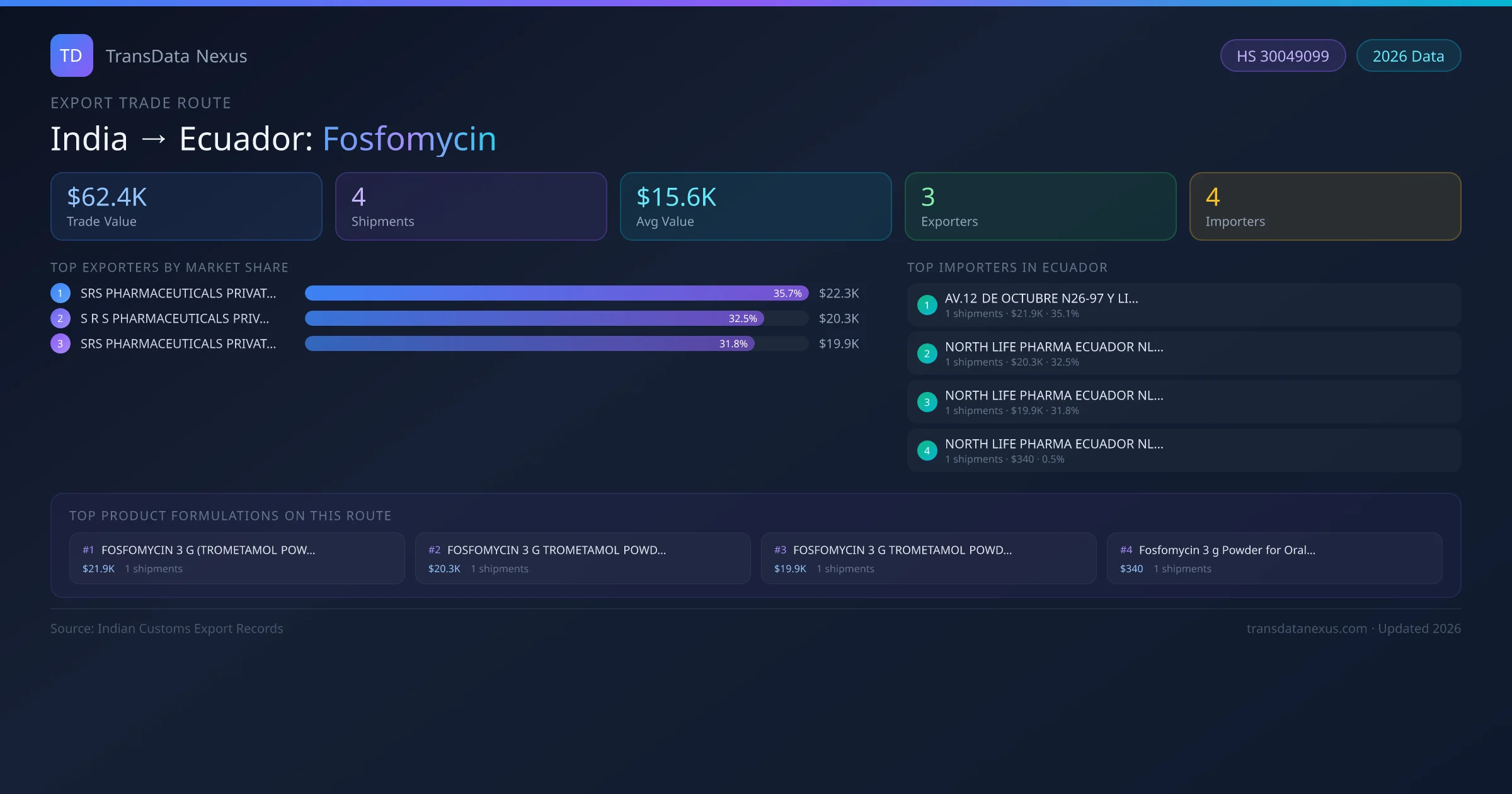1512x794 pixels.
Task: Toggle the HS 30049099 filter pill
Action: click(1283, 55)
